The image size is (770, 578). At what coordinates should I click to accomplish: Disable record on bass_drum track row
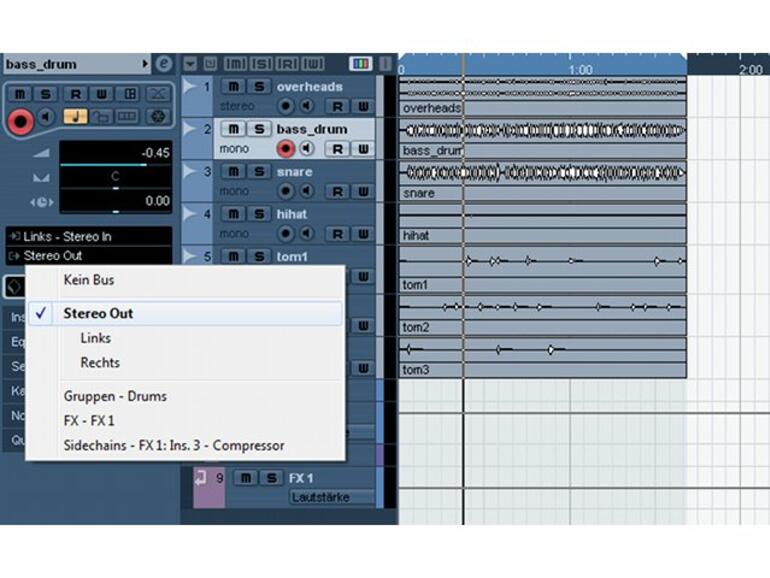285,148
